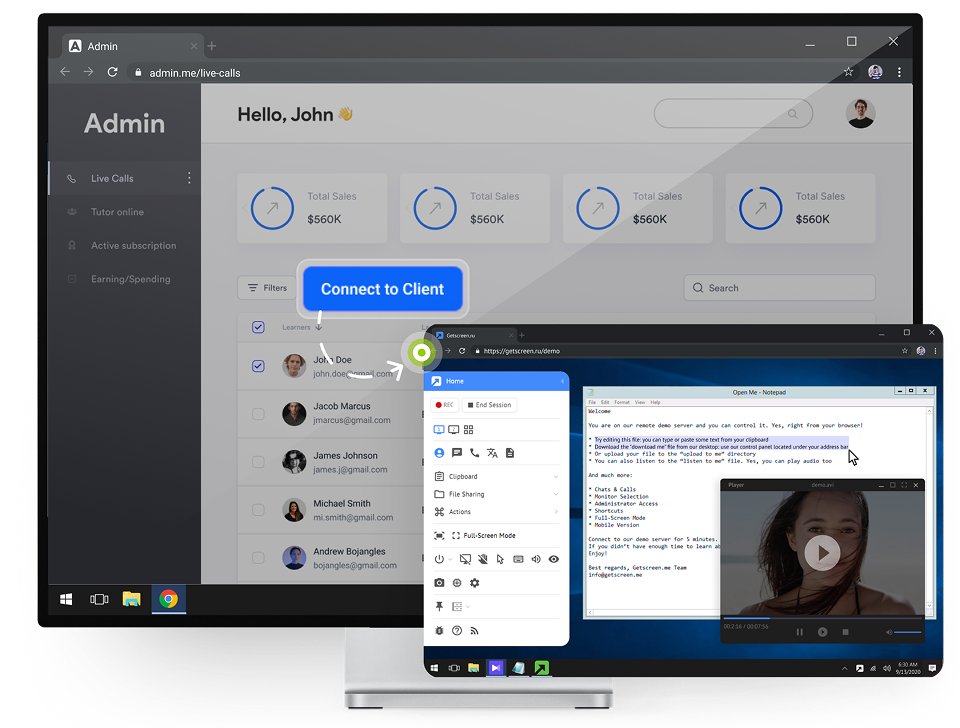Image resolution: width=960 pixels, height=728 pixels.
Task: Click the RSS feed icon
Action: tap(474, 630)
